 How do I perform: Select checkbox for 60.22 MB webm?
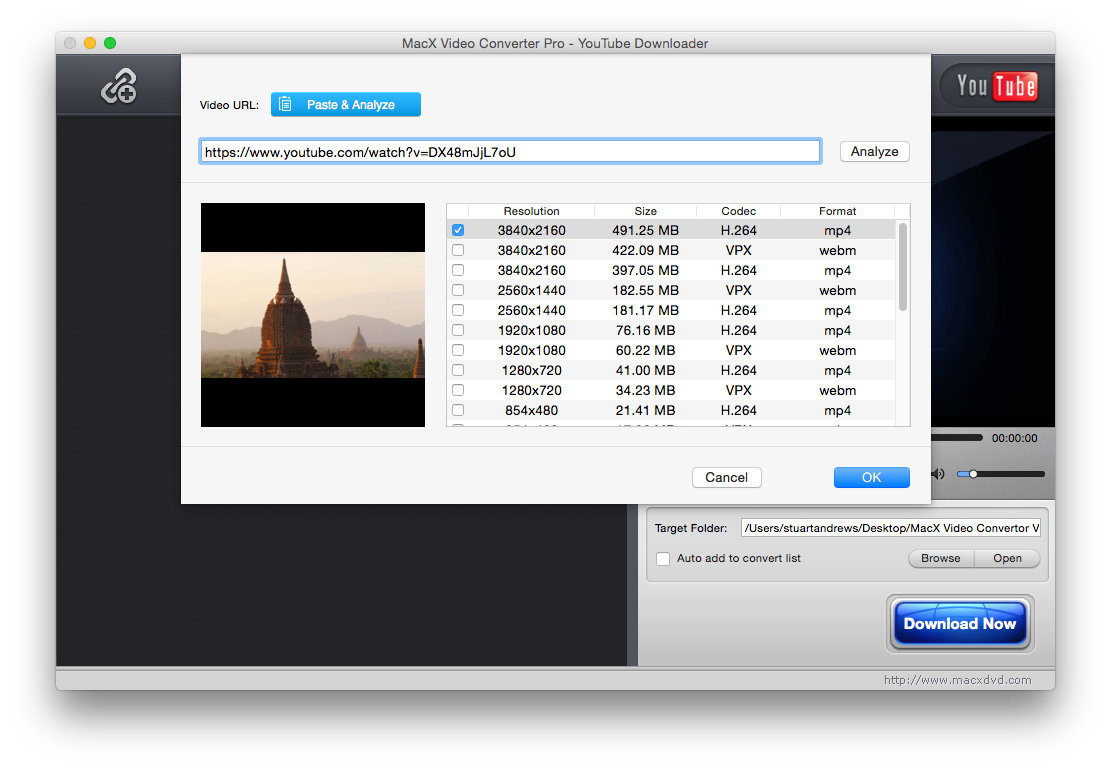point(458,350)
